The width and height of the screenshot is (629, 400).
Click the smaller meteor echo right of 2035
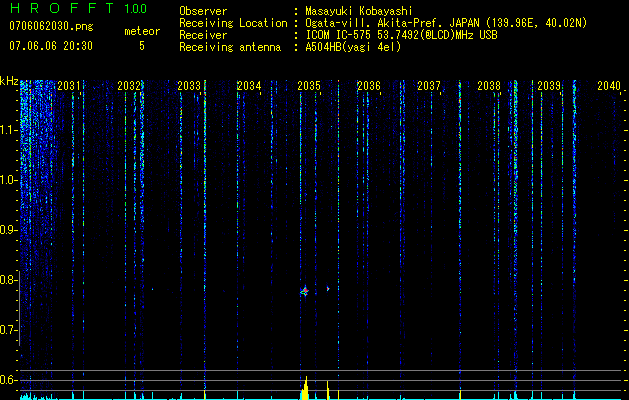pyautogui.click(x=328, y=288)
